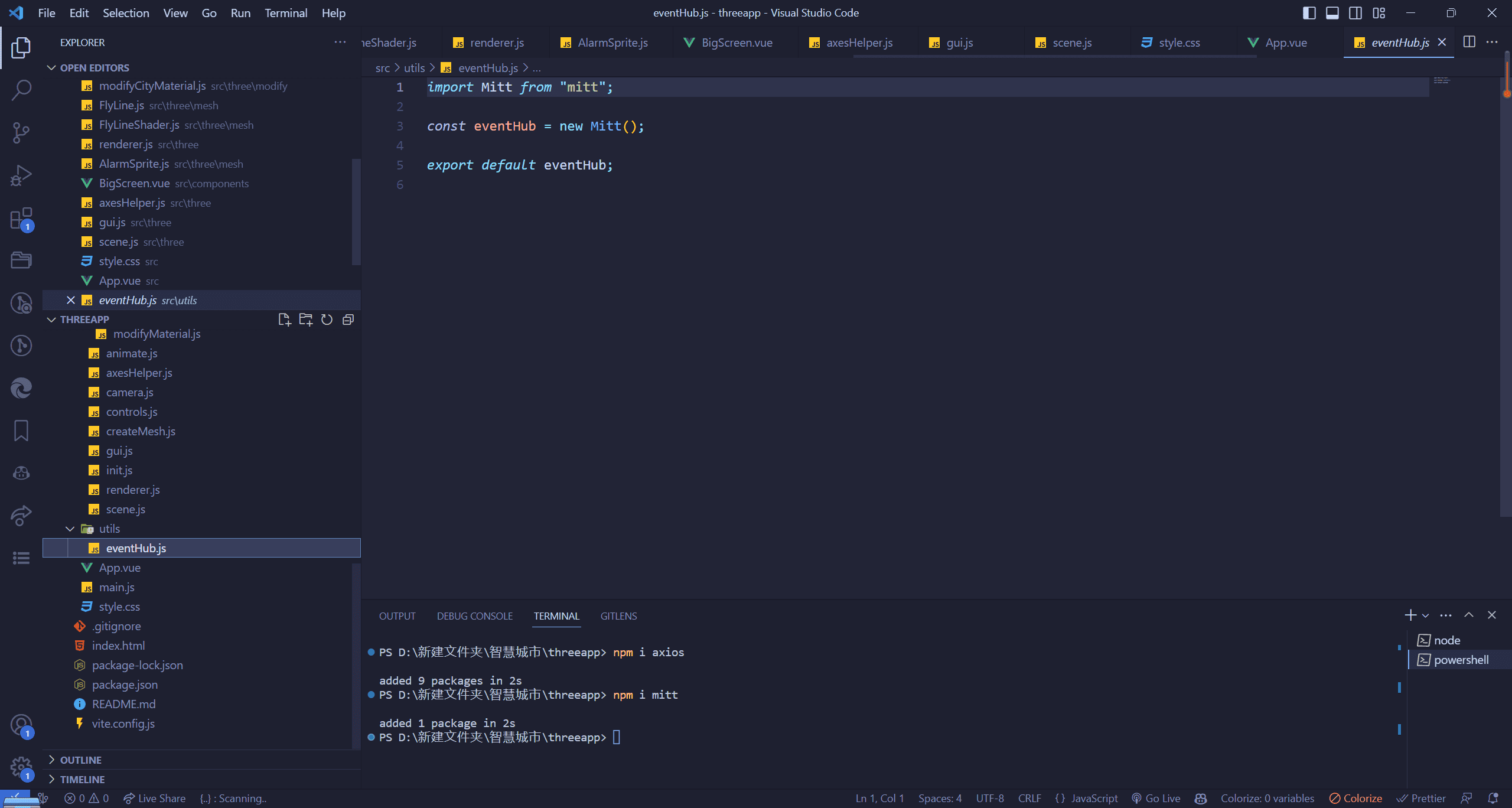The width and height of the screenshot is (1512, 808).
Task: Open terminal panel More Actions ellipsis
Action: pyautogui.click(x=1446, y=615)
